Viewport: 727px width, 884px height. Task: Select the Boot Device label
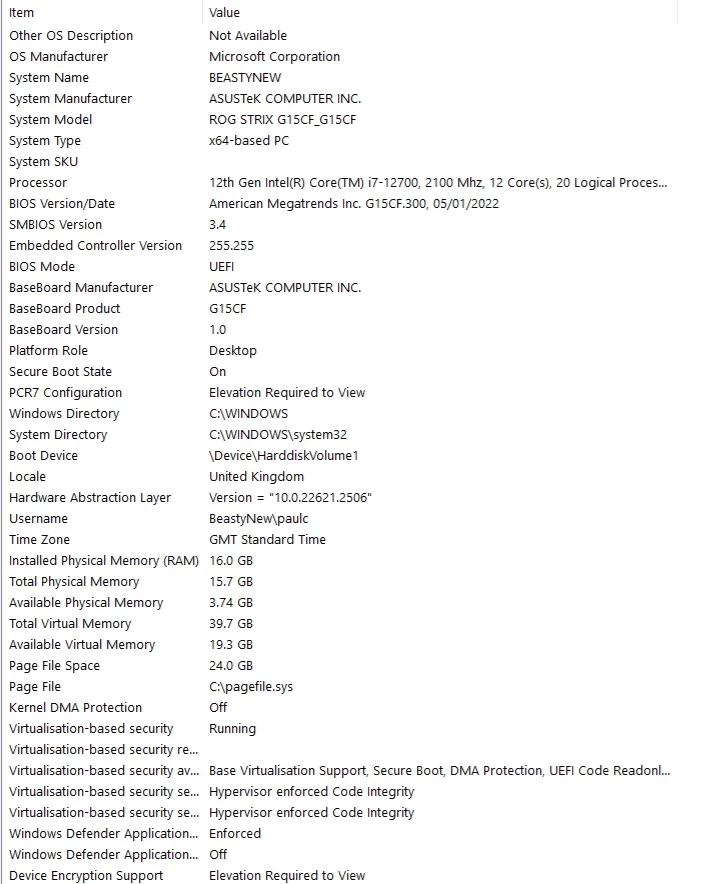click(43, 456)
